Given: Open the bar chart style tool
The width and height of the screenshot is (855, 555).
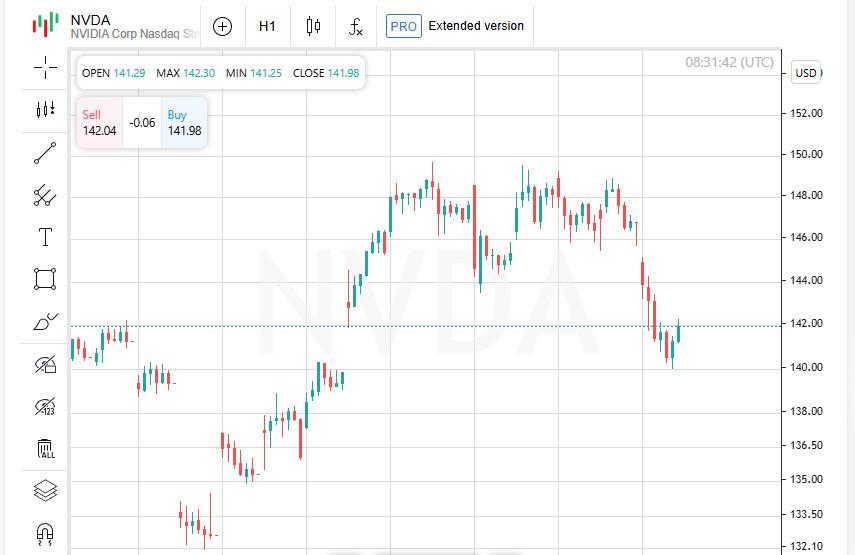Looking at the screenshot, I should pyautogui.click(x=45, y=110).
